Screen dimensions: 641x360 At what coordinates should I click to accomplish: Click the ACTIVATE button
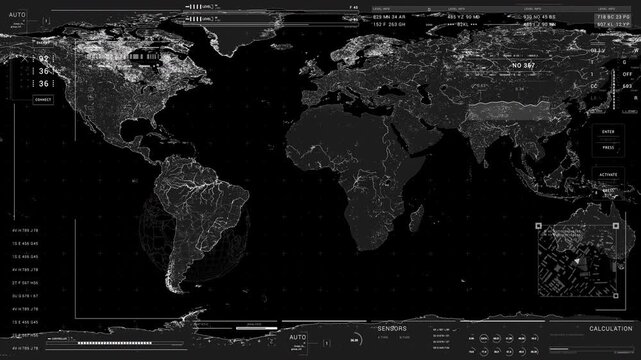608,174
